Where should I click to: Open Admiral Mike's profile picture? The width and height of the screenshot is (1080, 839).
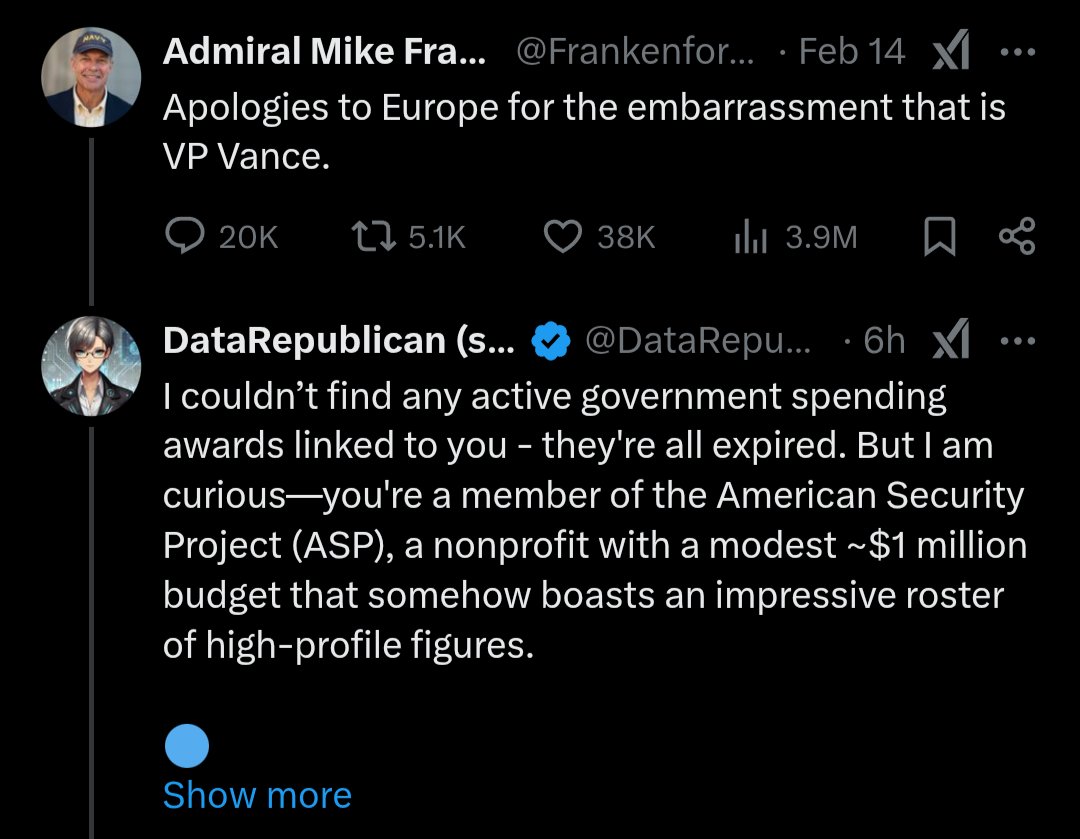91,77
